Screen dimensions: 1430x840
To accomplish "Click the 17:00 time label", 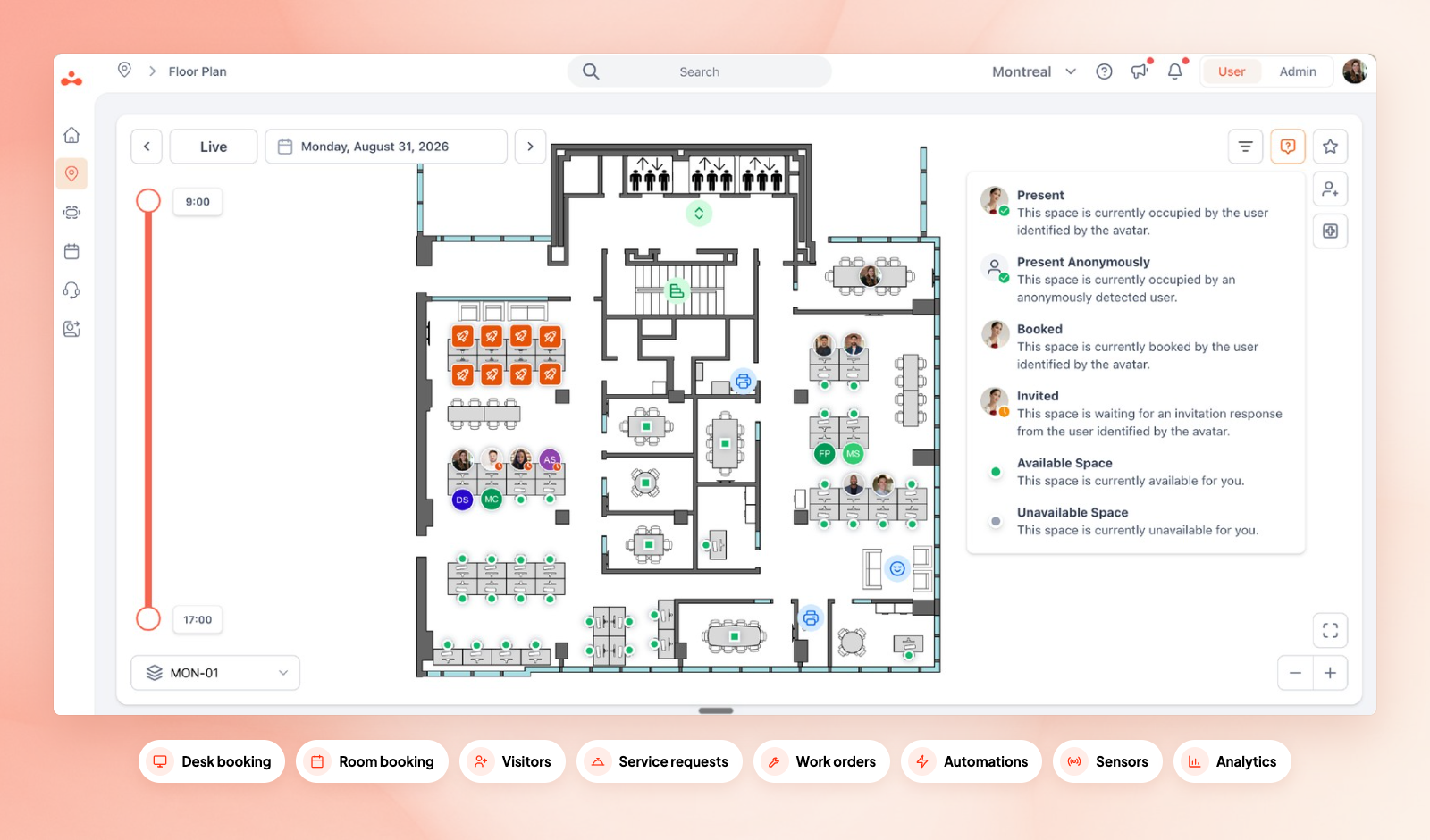I will [198, 619].
